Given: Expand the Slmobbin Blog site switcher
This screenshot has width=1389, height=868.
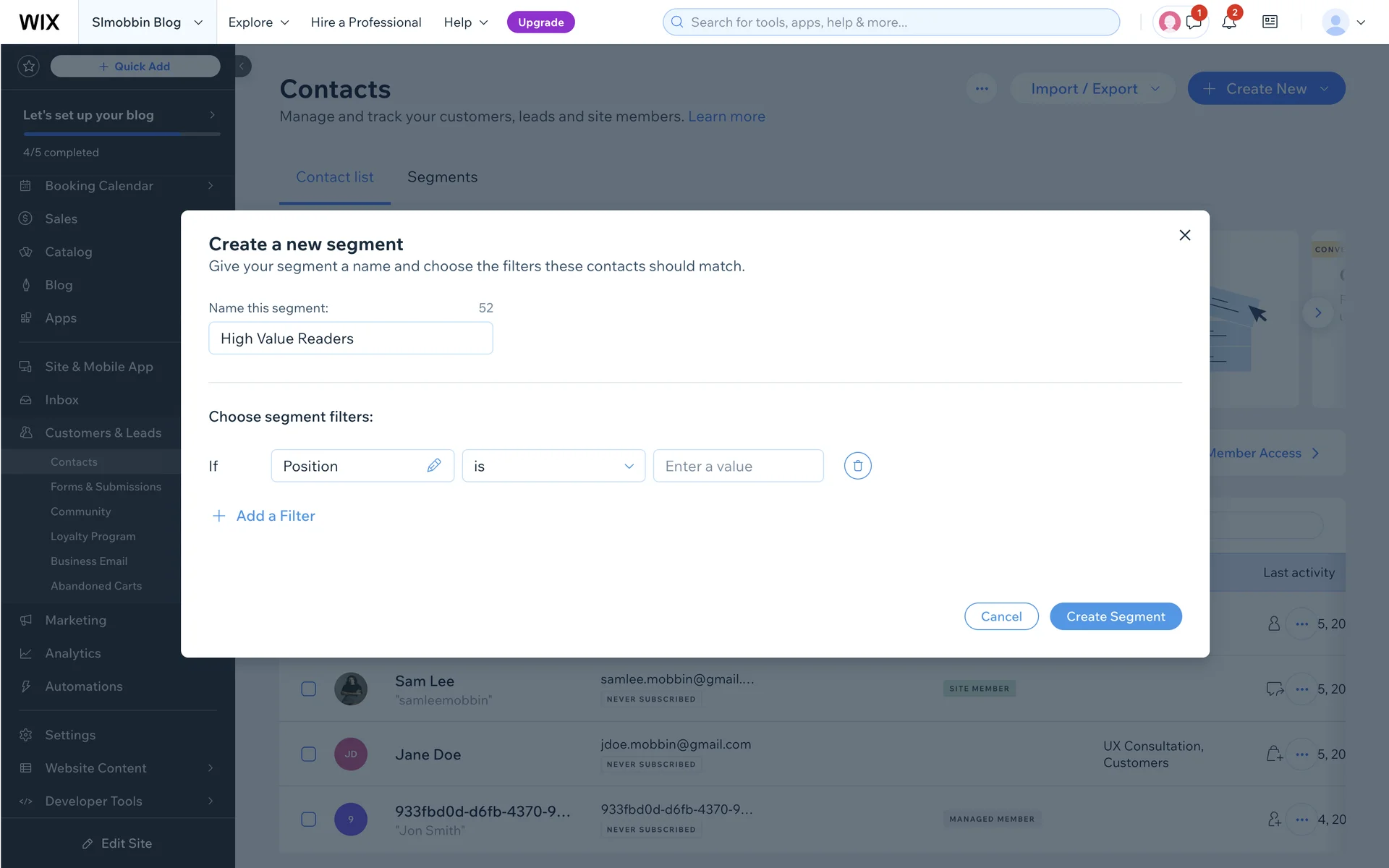Looking at the screenshot, I should (147, 22).
